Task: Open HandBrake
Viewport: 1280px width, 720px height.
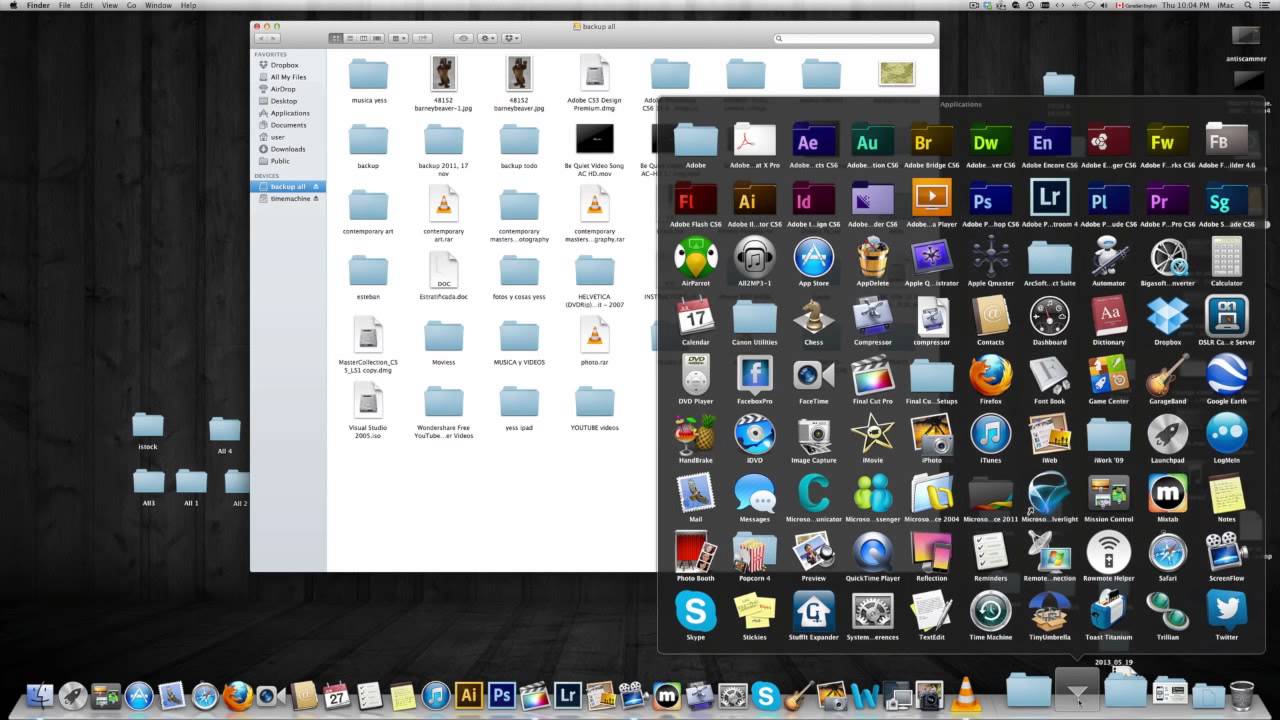Action: tap(695, 436)
